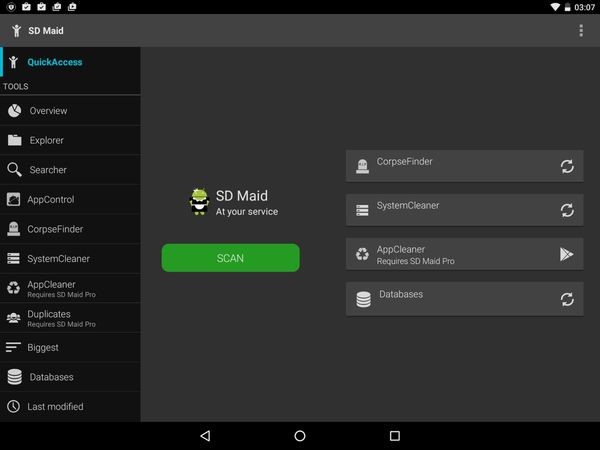Run the Databases refresh icon
Screen dimensions: 600x450
pyautogui.click(x=566, y=298)
